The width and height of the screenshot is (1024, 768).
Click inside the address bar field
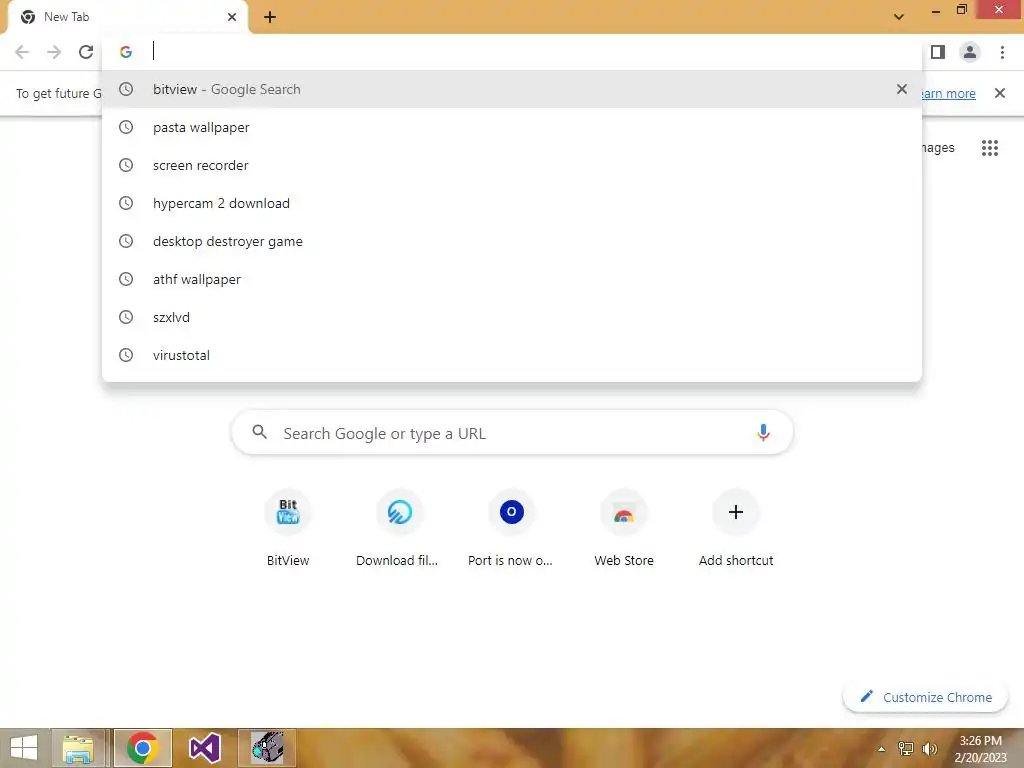pos(512,52)
